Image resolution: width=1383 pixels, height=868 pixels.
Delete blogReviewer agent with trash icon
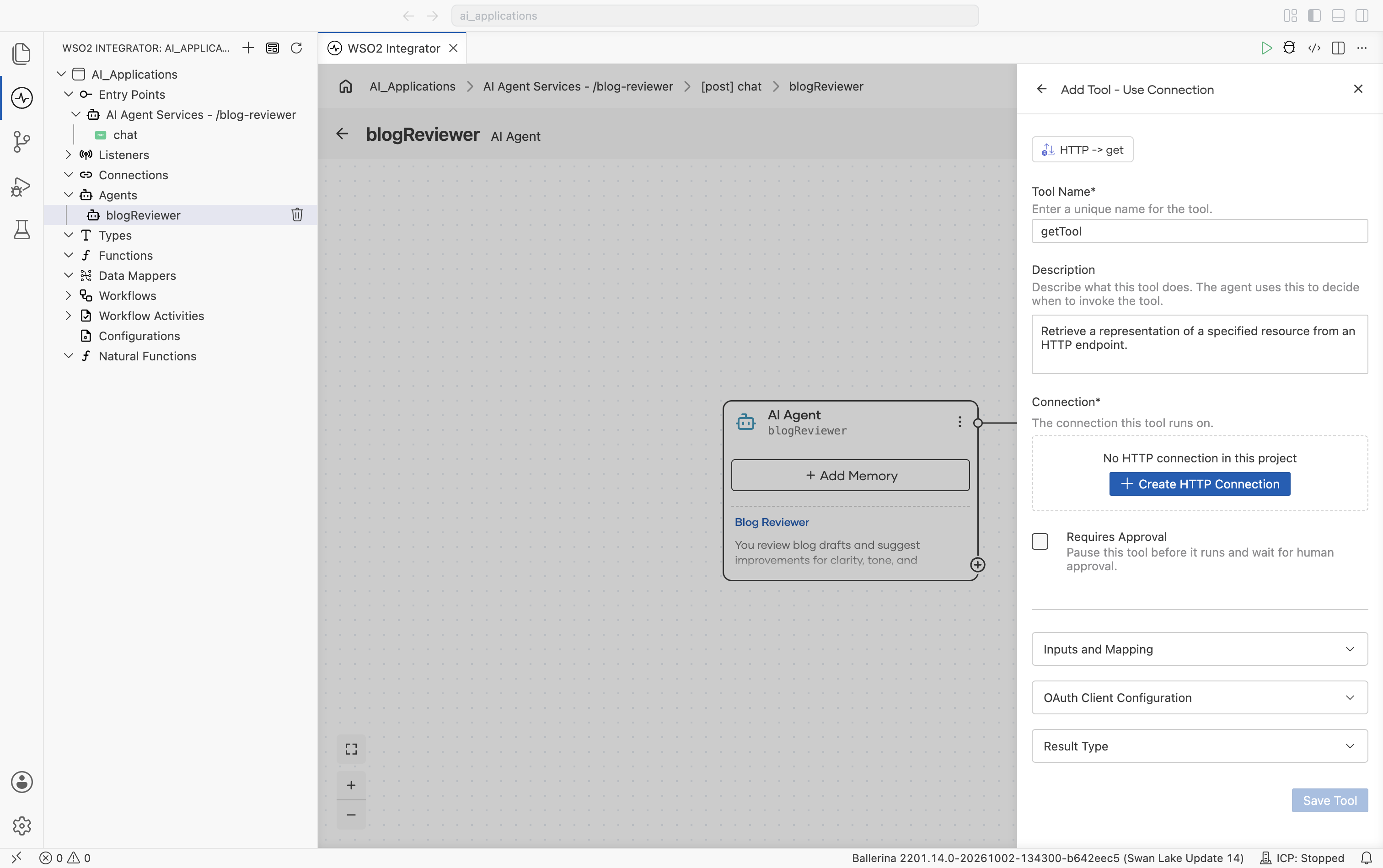[297, 214]
